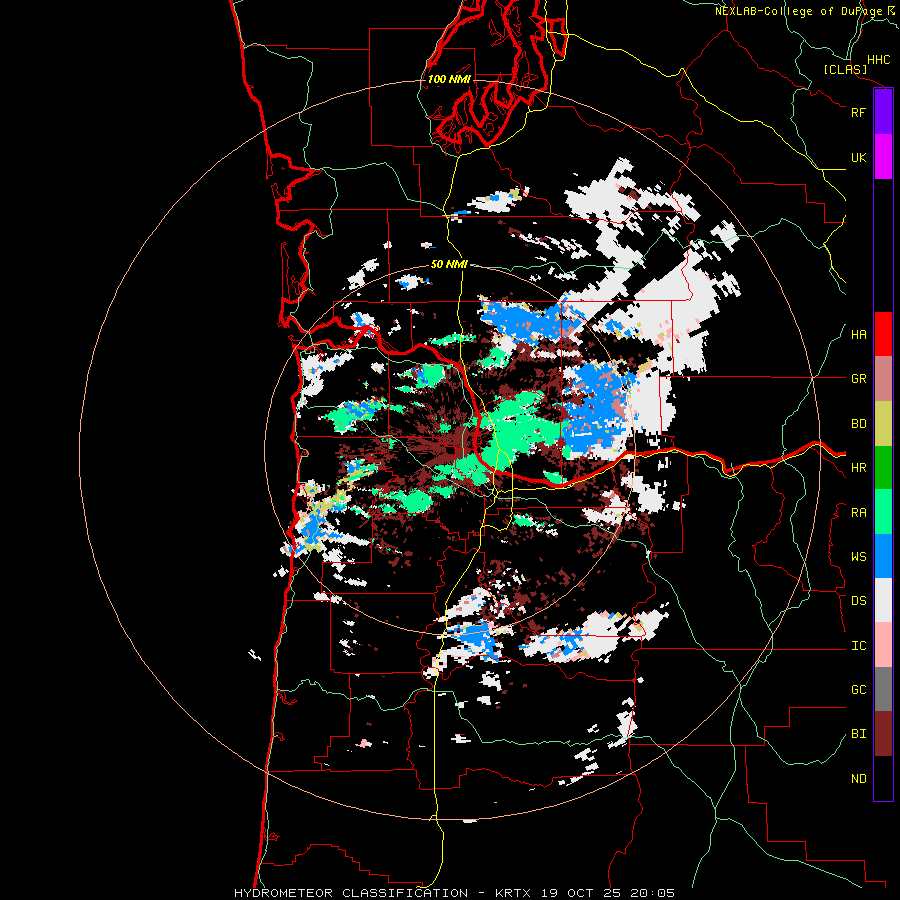Screen dimensions: 900x900
Task: Click the 20:05 timestamp
Action: point(652,893)
